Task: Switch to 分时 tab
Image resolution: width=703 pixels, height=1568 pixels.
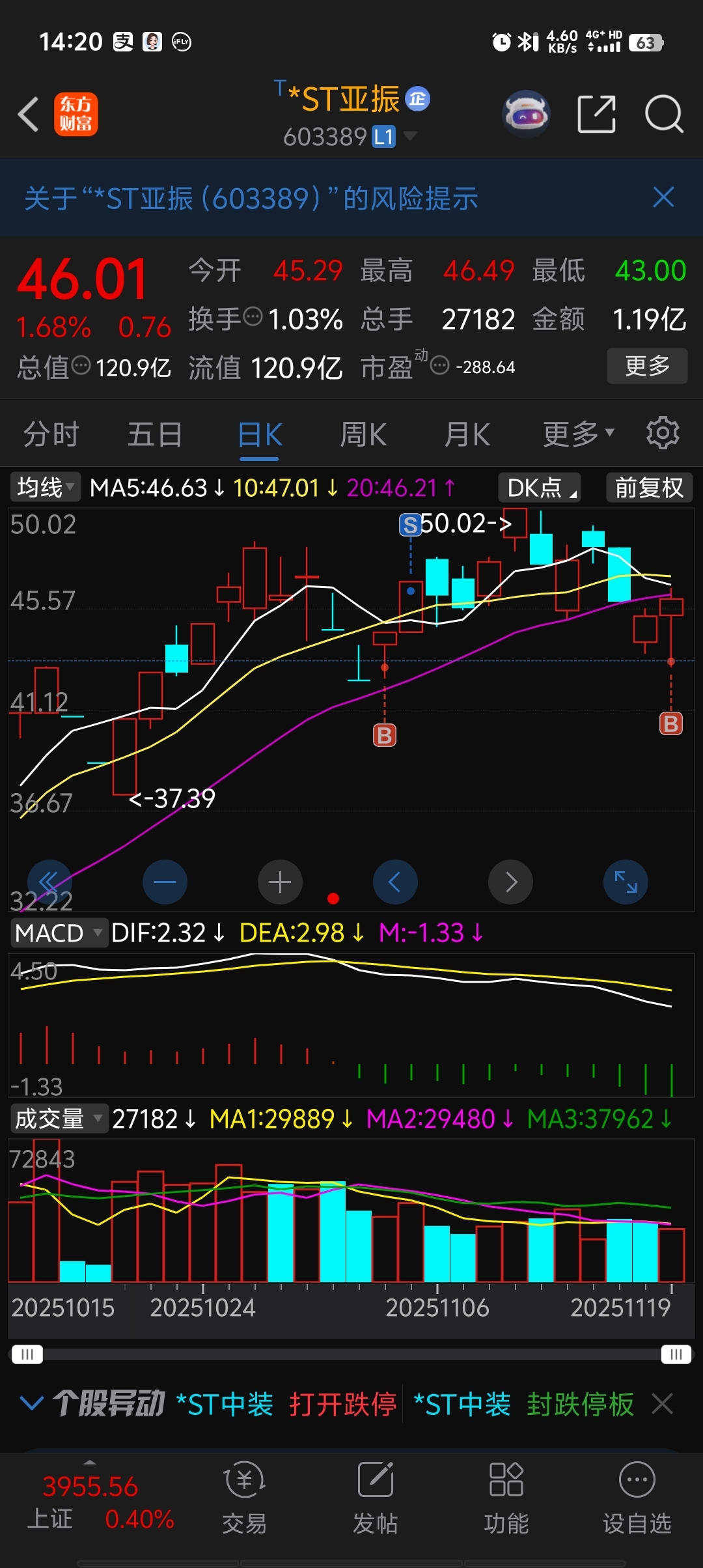Action: (51, 434)
